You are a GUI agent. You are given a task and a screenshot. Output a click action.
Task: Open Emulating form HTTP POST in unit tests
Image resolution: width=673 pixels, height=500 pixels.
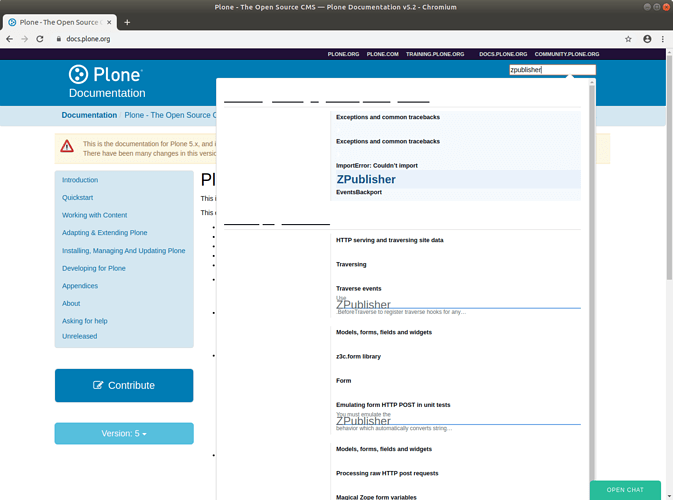pos(393,405)
